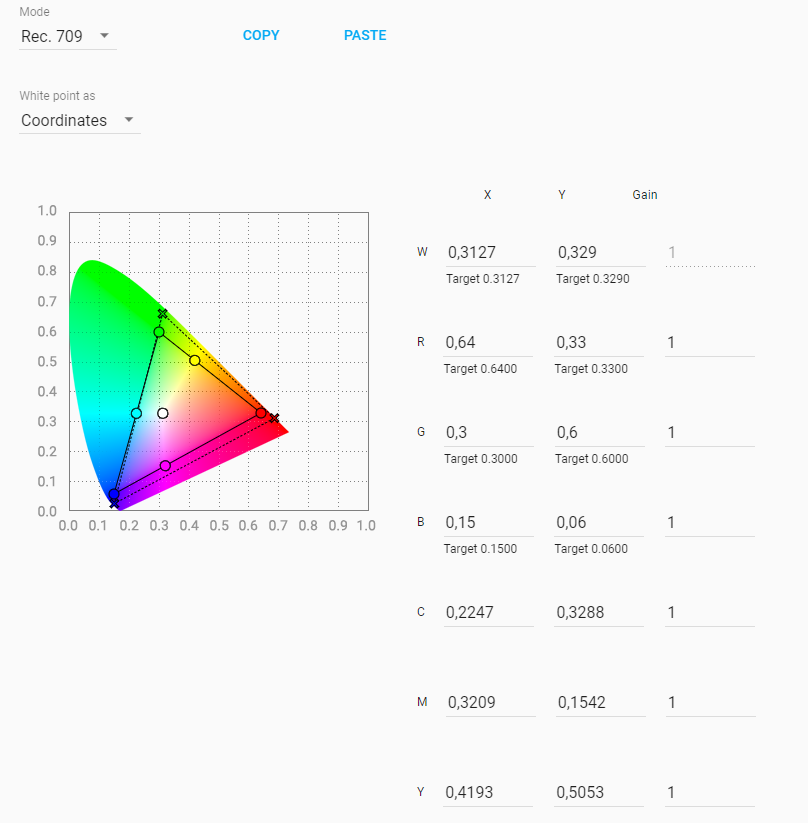
Task: Click the green target cross marker on chart
Action: (163, 314)
